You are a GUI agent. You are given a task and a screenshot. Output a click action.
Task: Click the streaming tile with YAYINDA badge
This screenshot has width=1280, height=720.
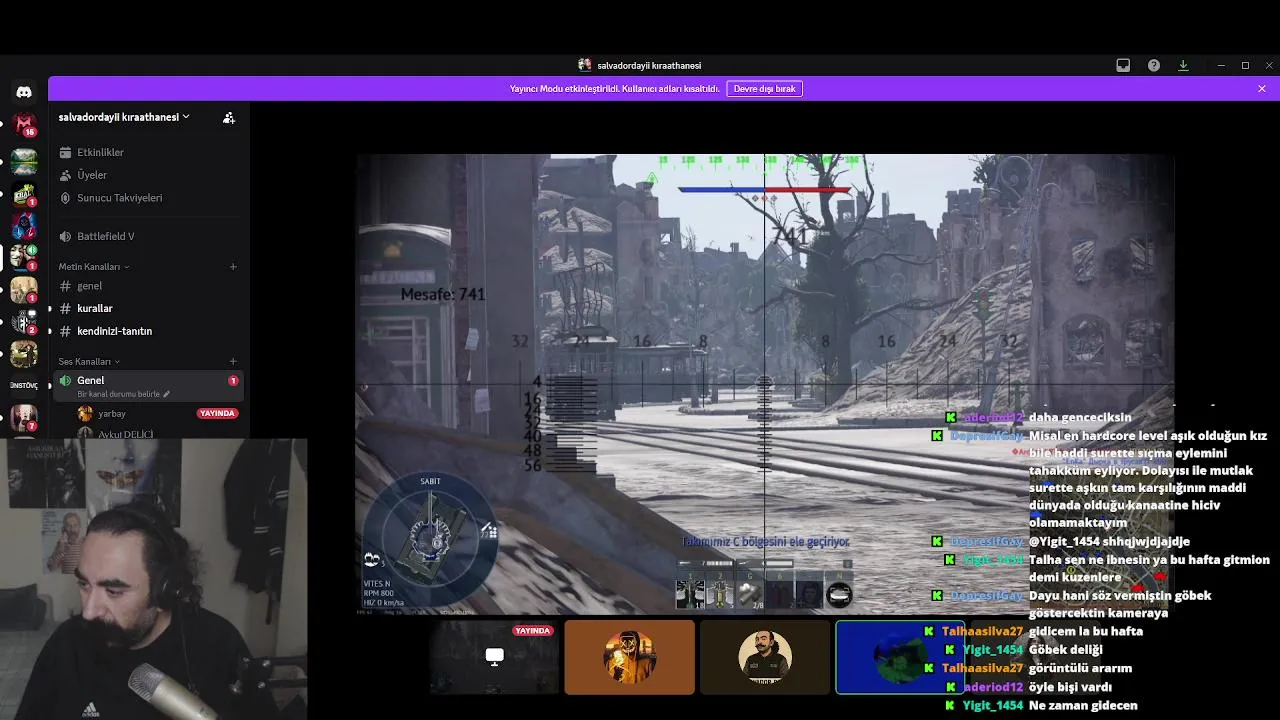(494, 657)
